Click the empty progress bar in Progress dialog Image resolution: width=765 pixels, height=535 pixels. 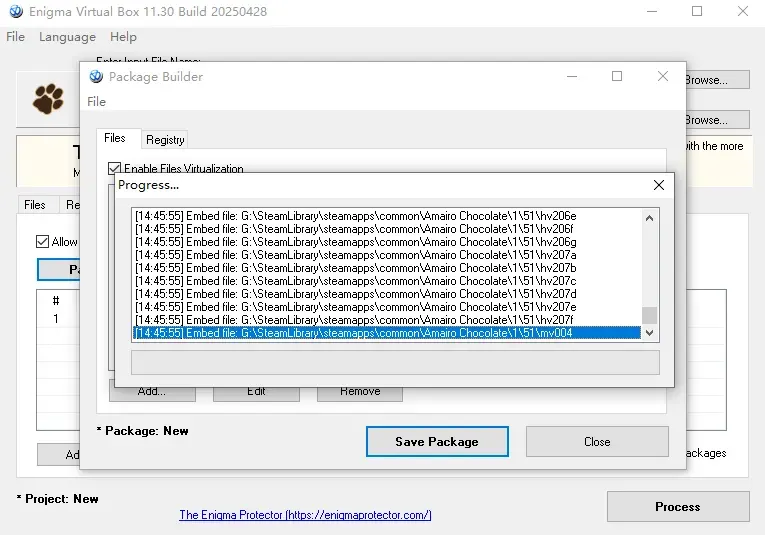coord(395,362)
